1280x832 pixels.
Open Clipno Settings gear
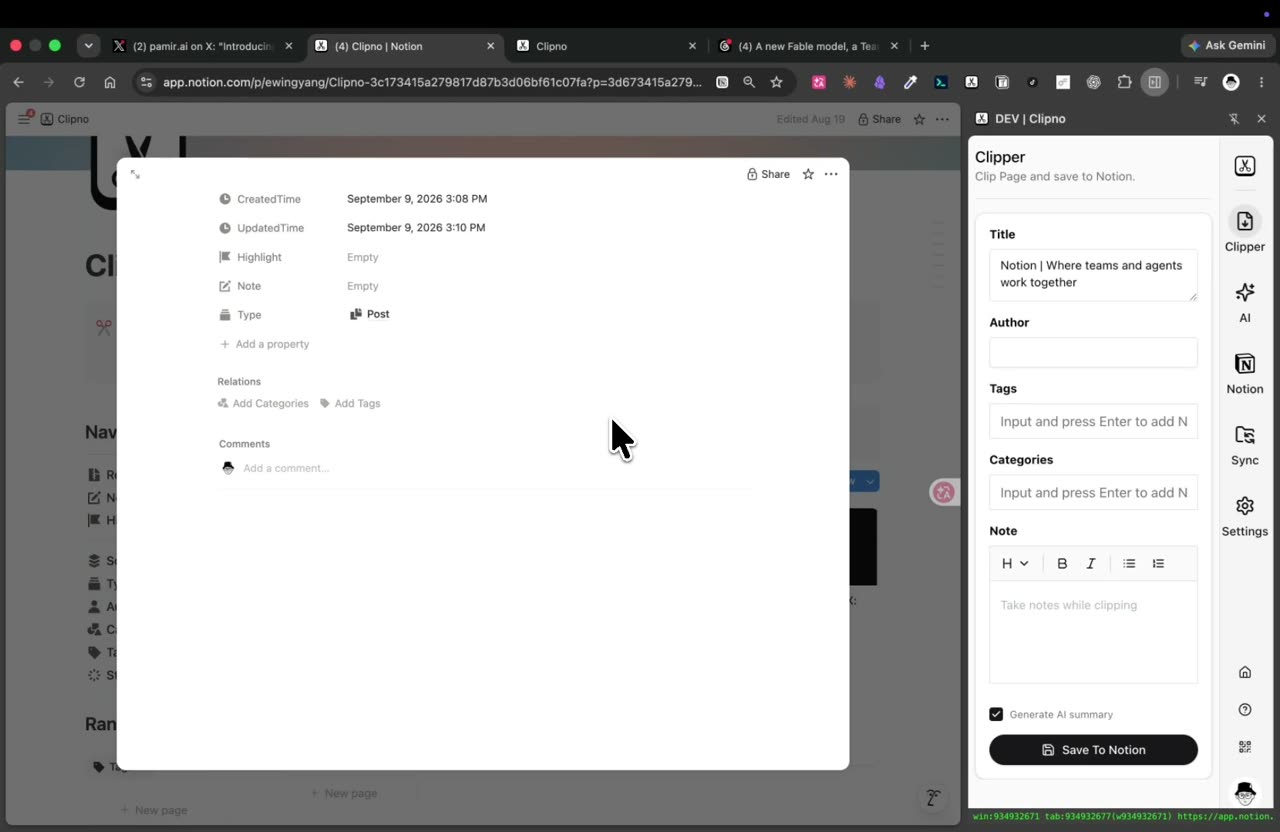(1245, 516)
